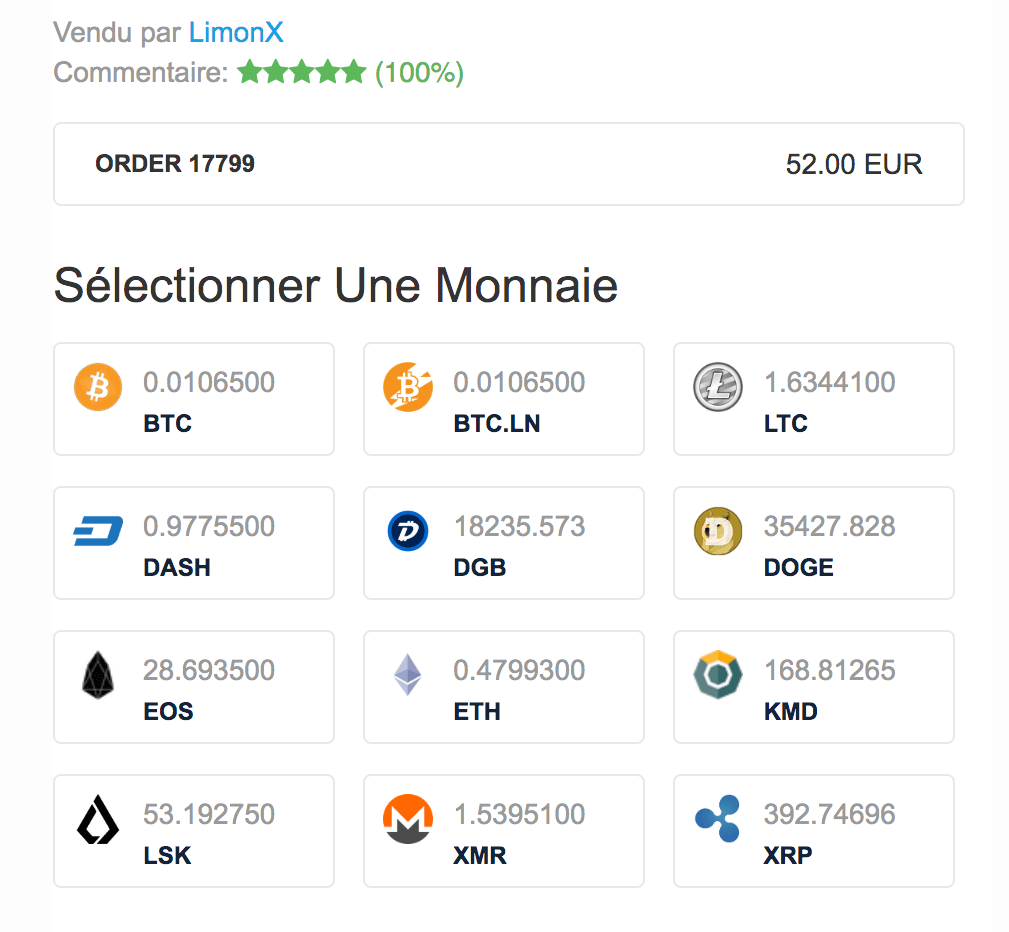Click the five-star seller rating
This screenshot has height=932, width=1009.
[301, 72]
